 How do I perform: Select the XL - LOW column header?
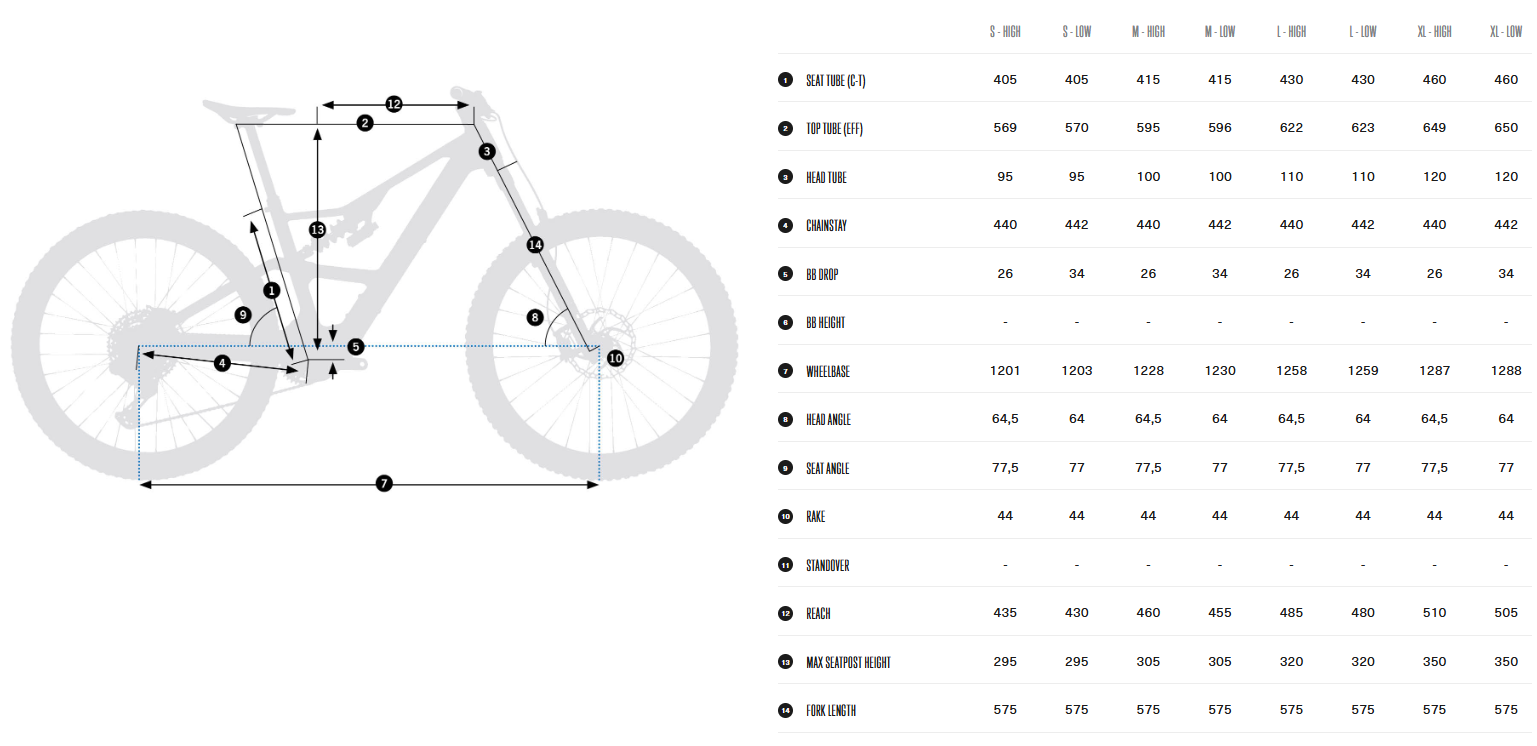(1506, 32)
